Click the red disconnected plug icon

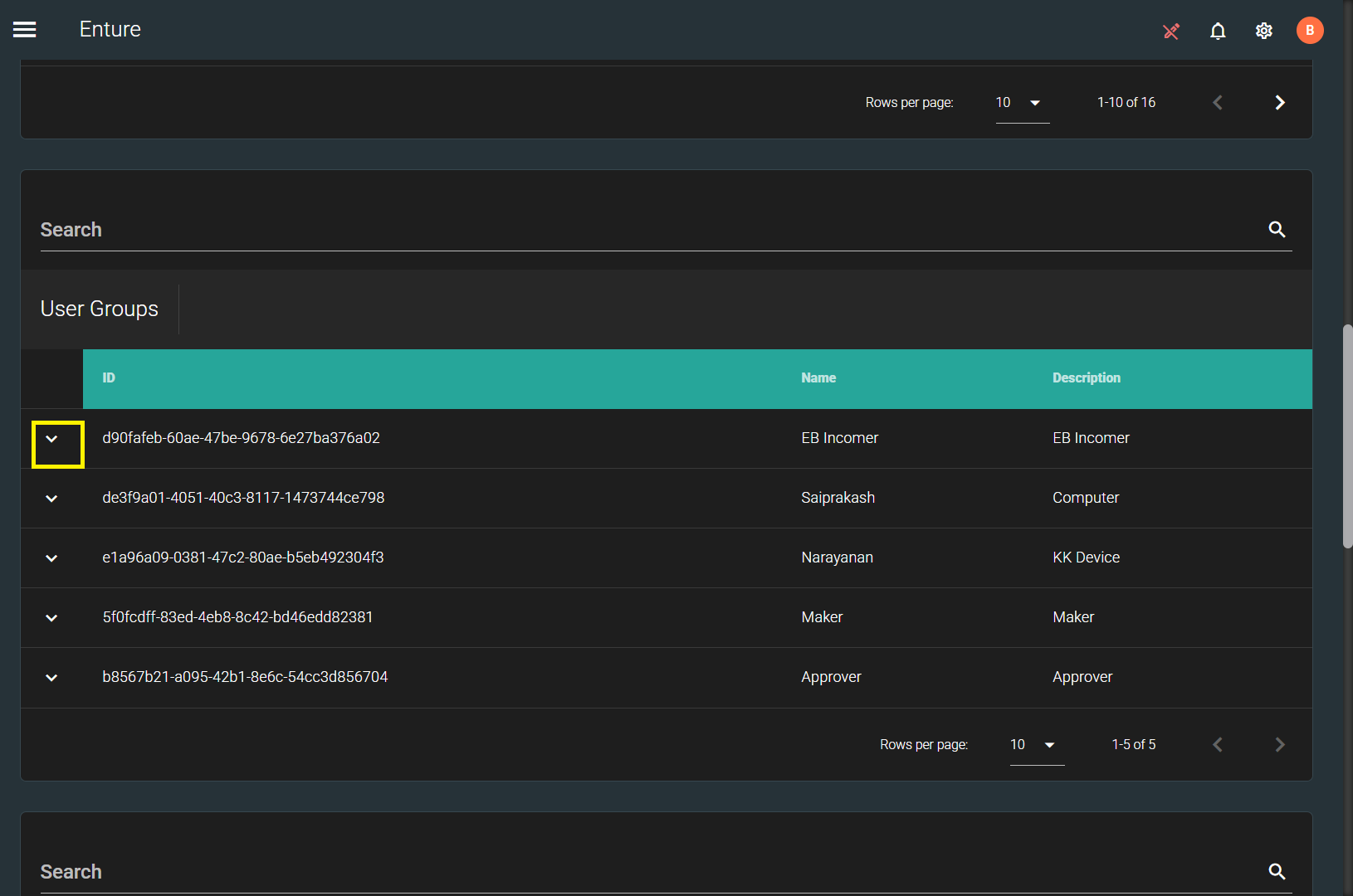tap(1171, 32)
